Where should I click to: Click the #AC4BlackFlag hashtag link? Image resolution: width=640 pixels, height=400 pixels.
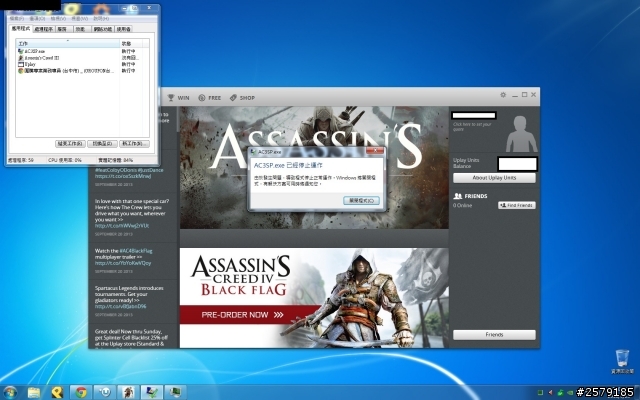[136, 251]
